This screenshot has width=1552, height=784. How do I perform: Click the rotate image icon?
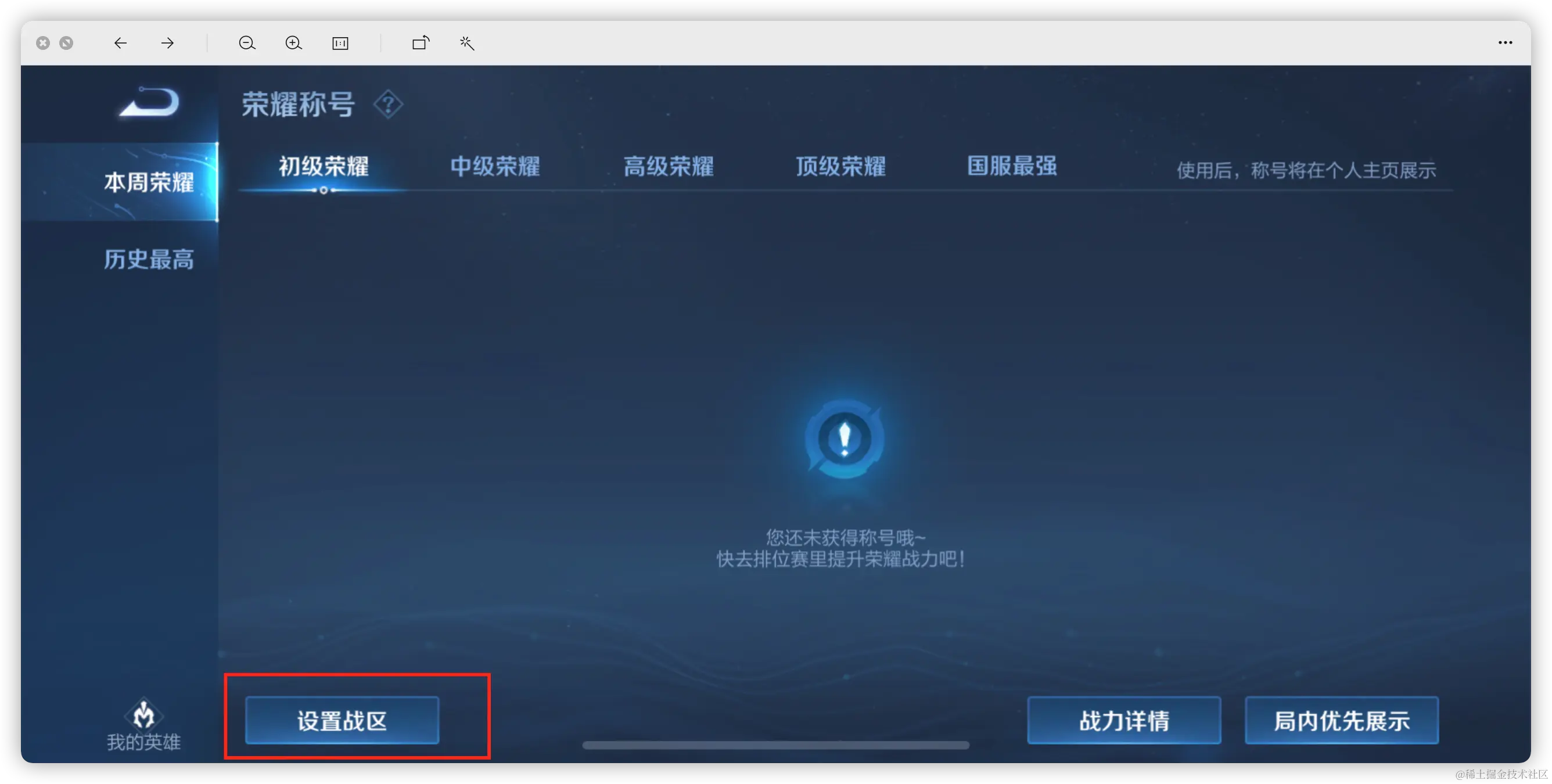(x=421, y=43)
